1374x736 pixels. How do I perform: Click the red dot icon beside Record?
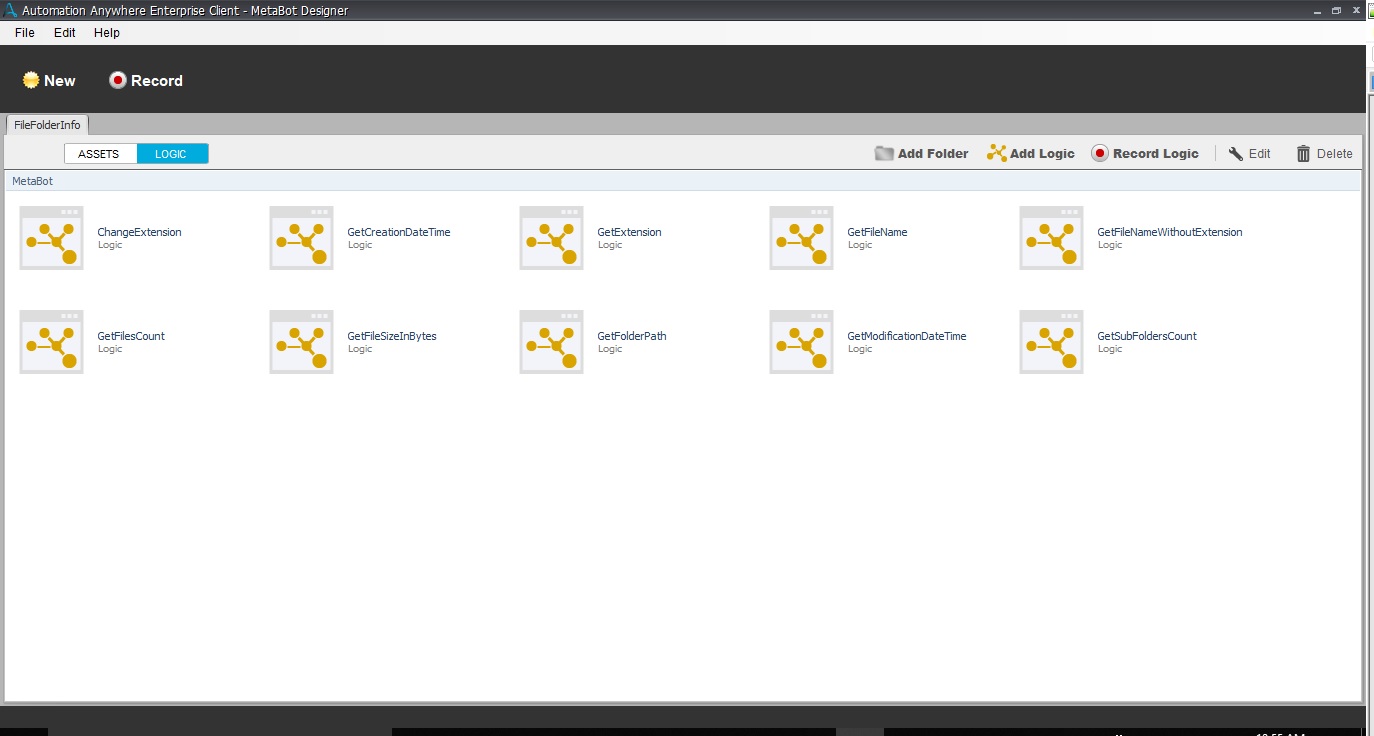pos(118,80)
